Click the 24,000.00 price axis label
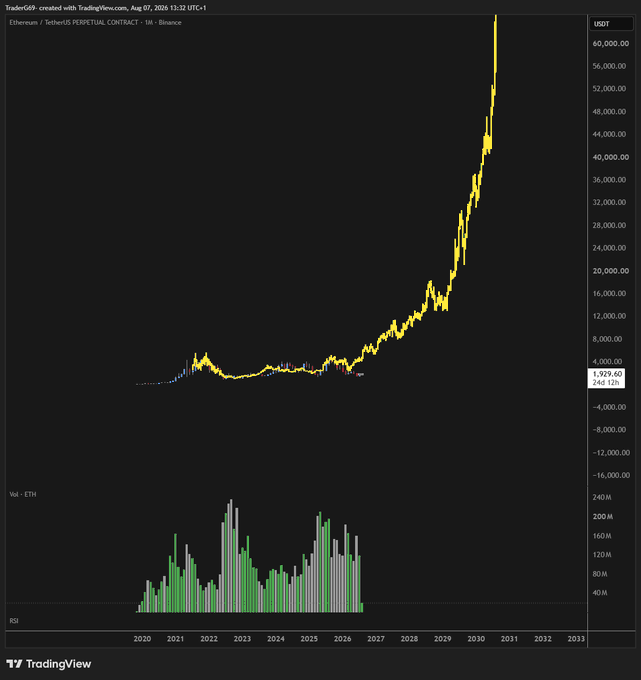641x680 pixels. [609, 248]
